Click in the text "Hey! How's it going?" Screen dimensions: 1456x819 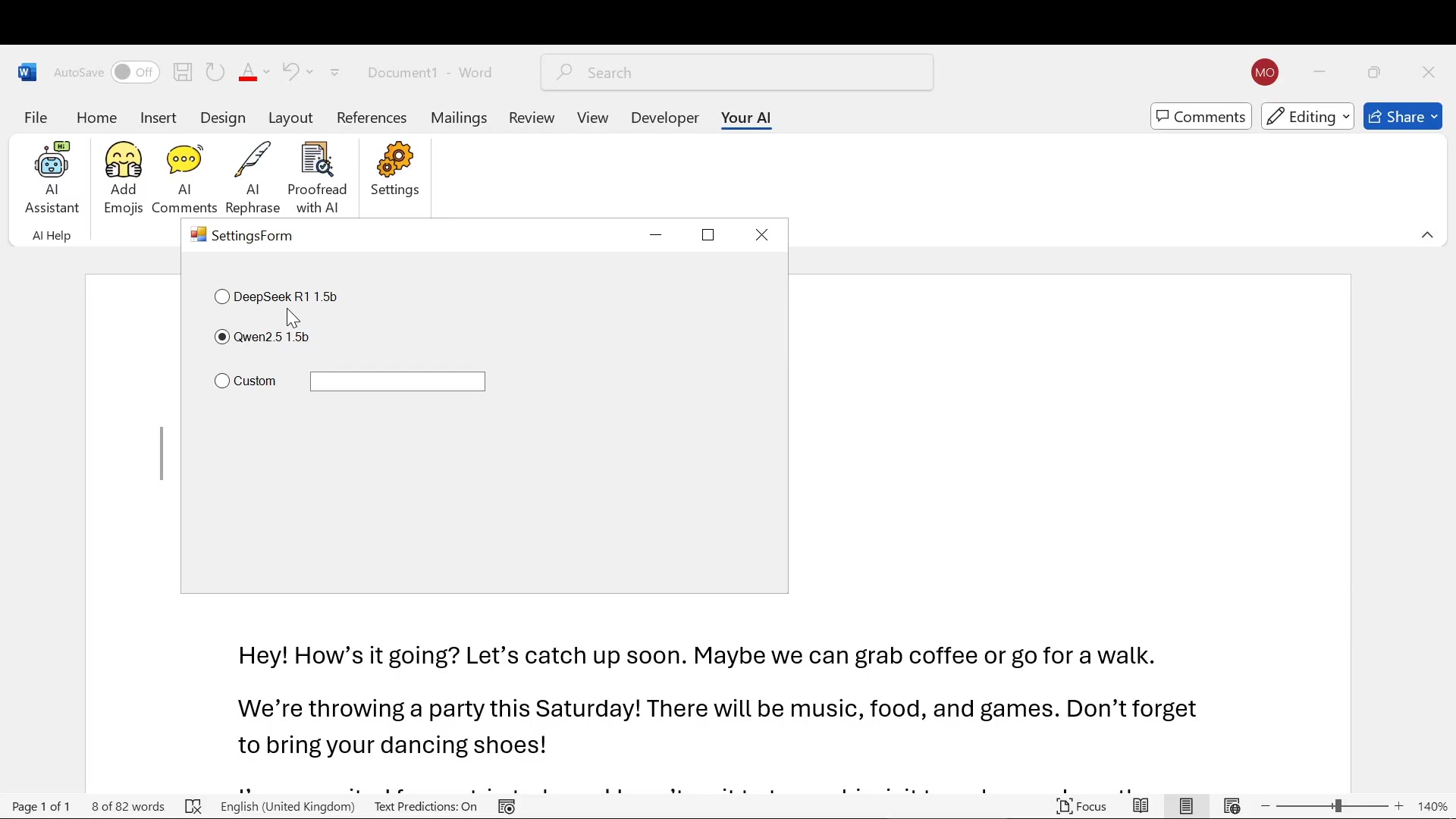pos(349,656)
